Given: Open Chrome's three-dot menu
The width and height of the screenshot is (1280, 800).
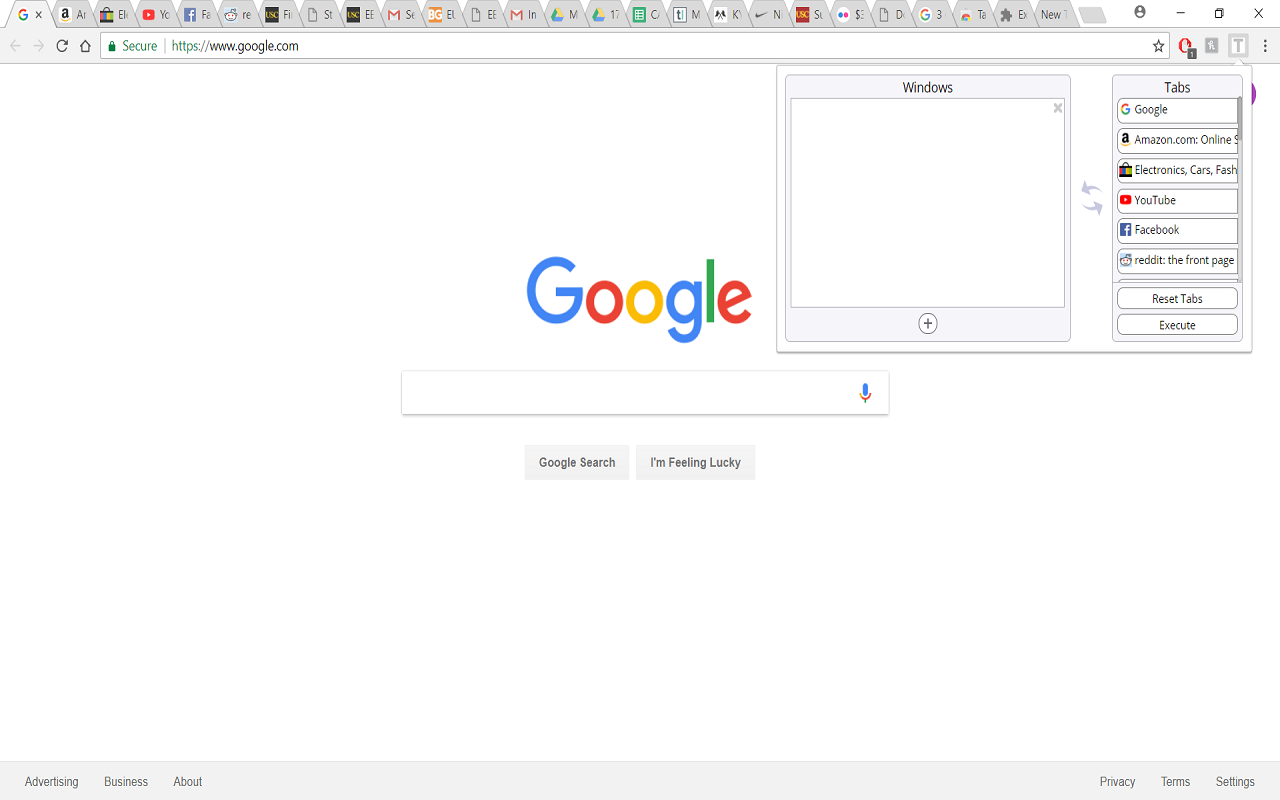Looking at the screenshot, I should [x=1265, y=46].
